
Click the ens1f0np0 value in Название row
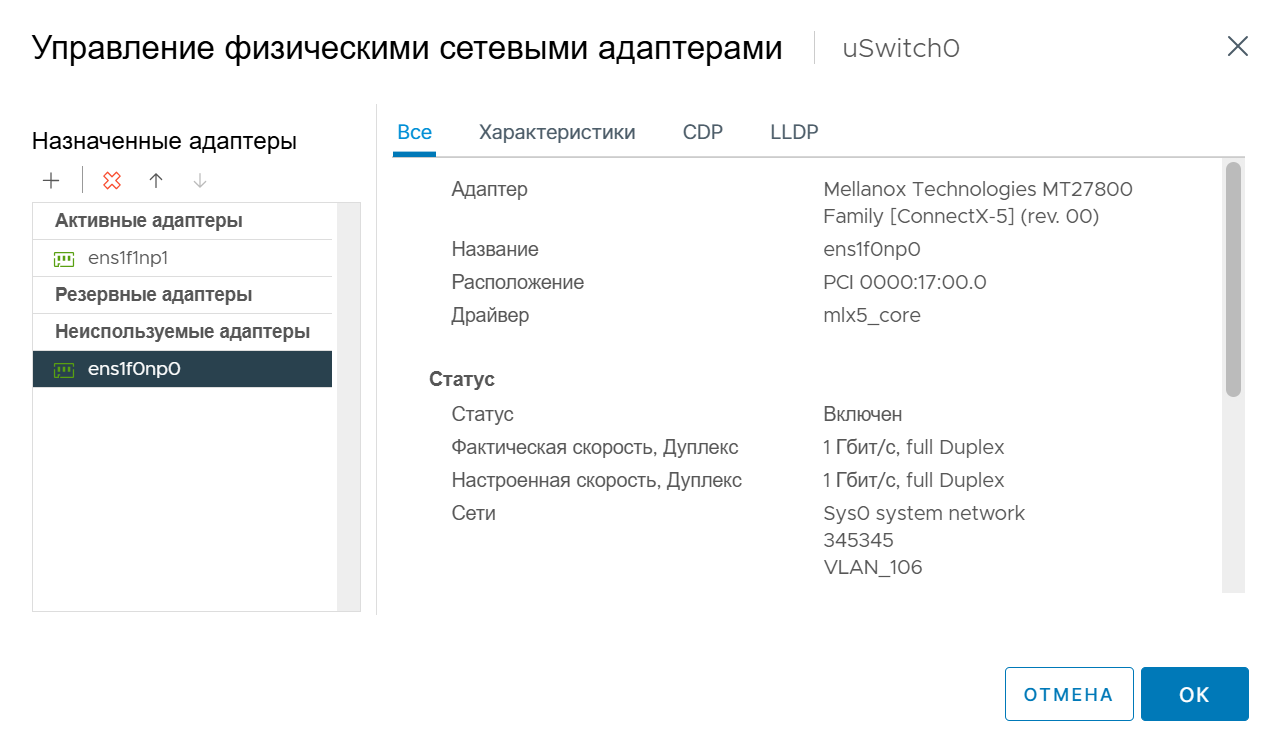point(872,250)
